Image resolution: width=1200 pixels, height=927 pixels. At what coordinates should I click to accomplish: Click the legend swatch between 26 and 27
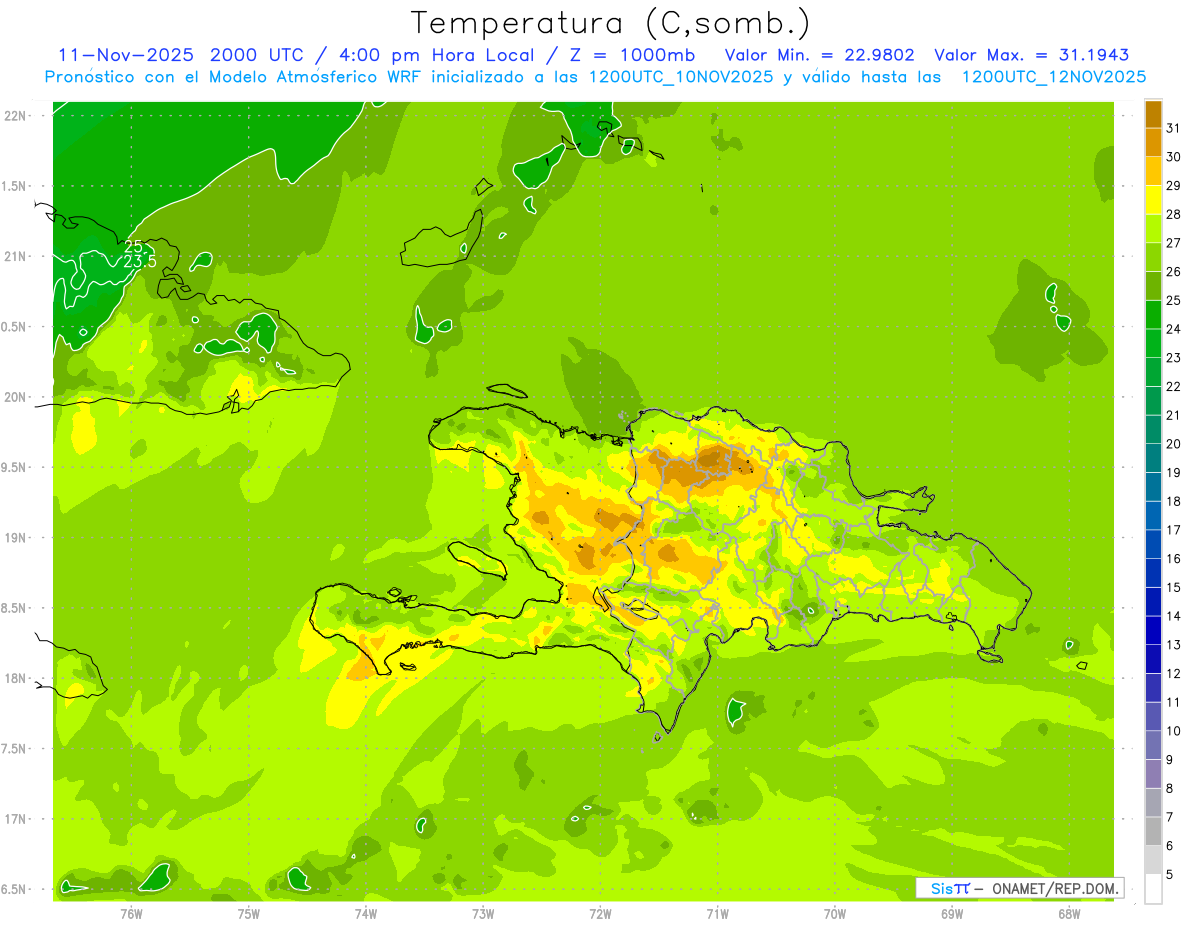(x=1153, y=257)
